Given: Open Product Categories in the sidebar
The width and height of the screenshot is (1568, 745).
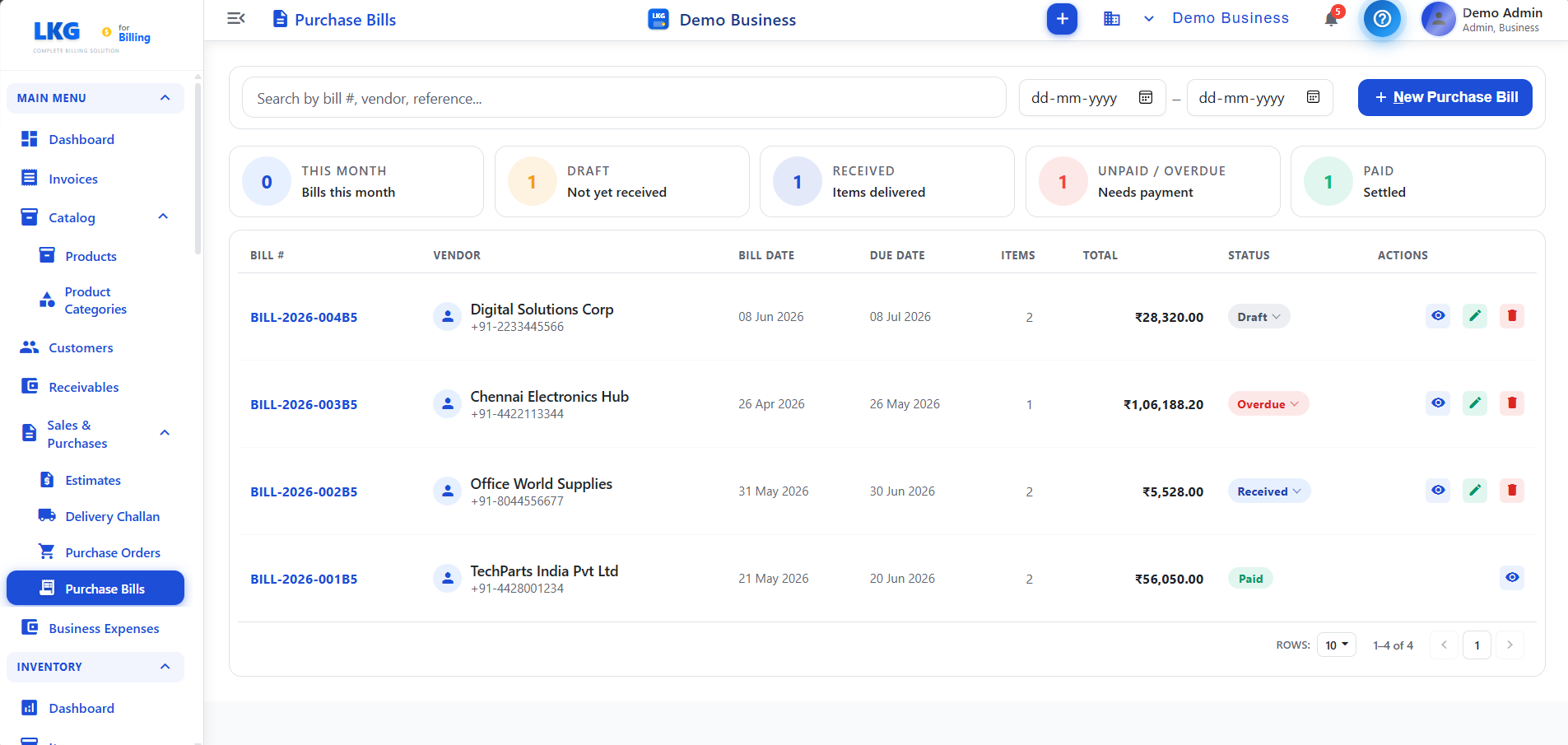Looking at the screenshot, I should (95, 300).
